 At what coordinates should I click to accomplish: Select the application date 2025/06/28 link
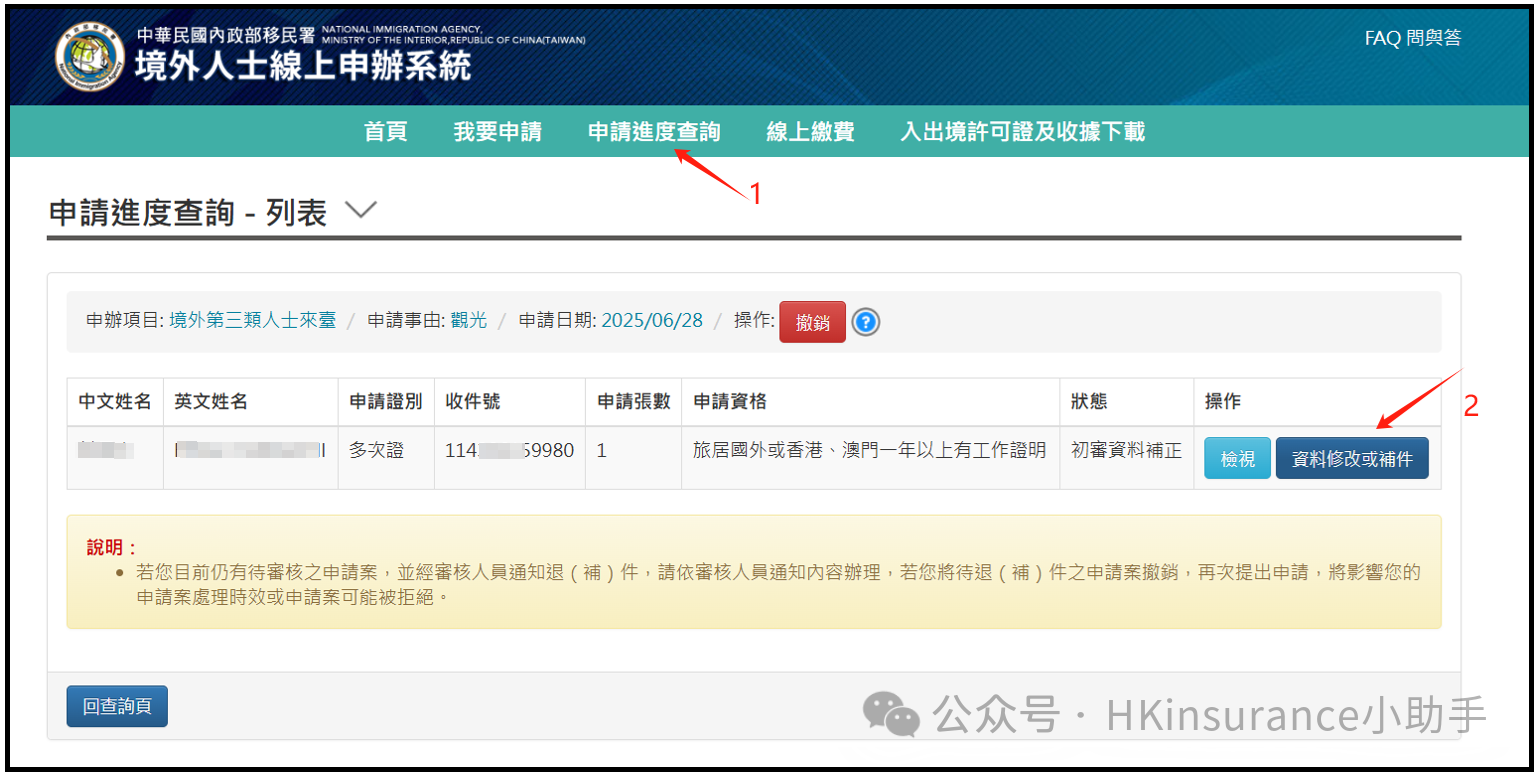coord(652,322)
